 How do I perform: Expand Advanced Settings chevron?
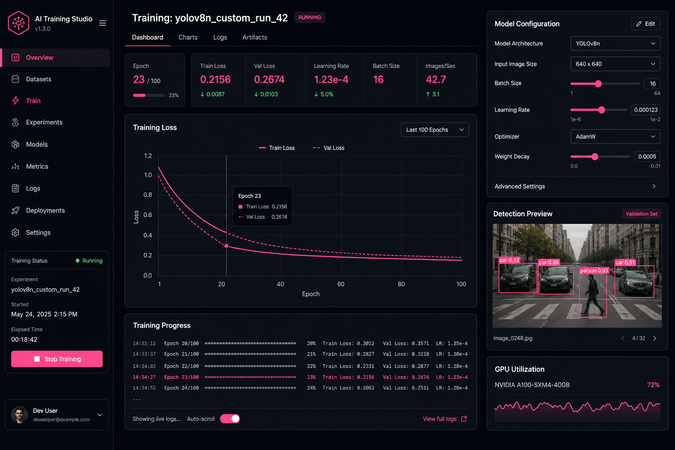[654, 186]
